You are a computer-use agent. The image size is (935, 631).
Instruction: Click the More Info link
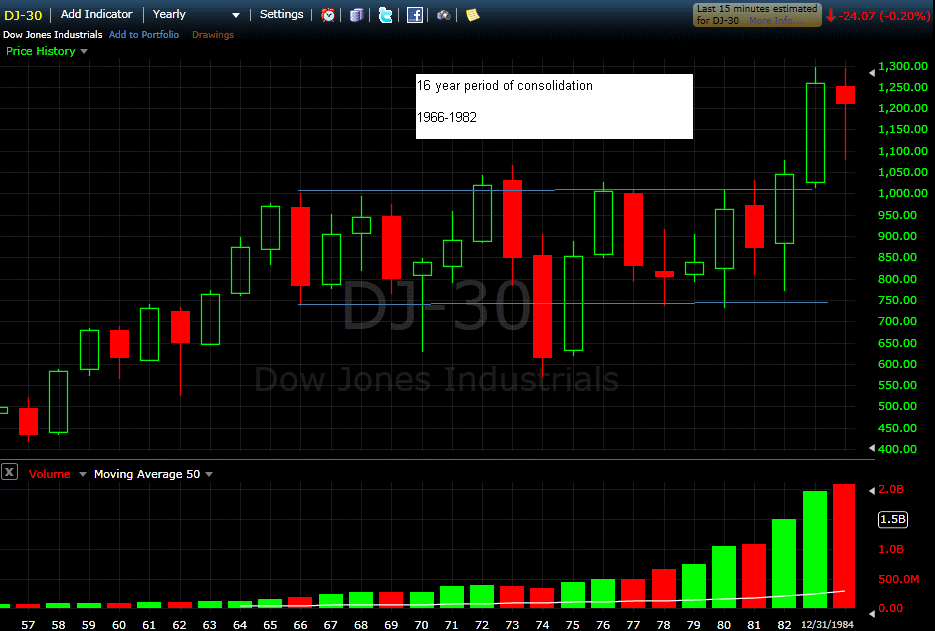point(776,21)
